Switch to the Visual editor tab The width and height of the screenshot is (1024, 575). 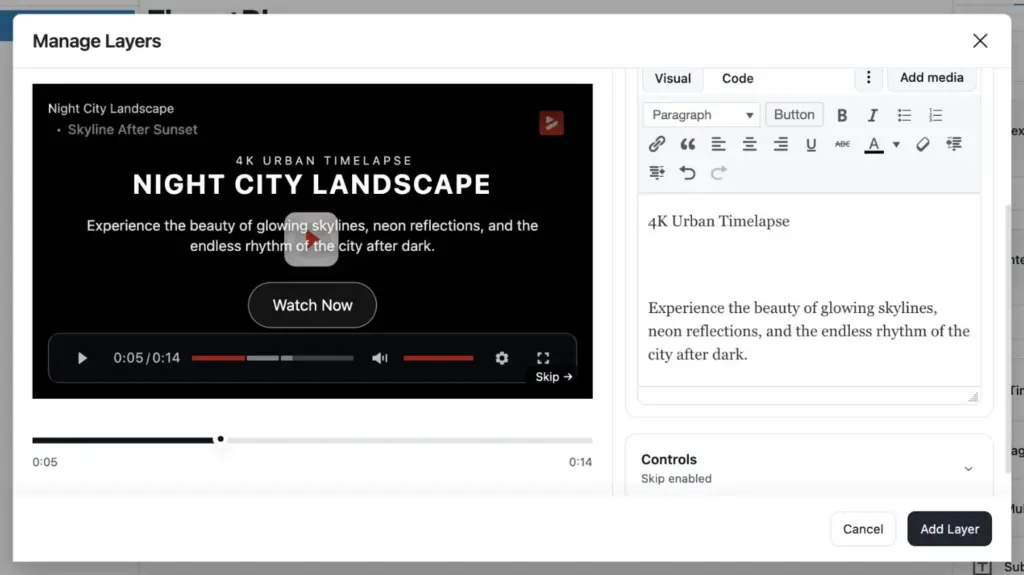(x=672, y=78)
